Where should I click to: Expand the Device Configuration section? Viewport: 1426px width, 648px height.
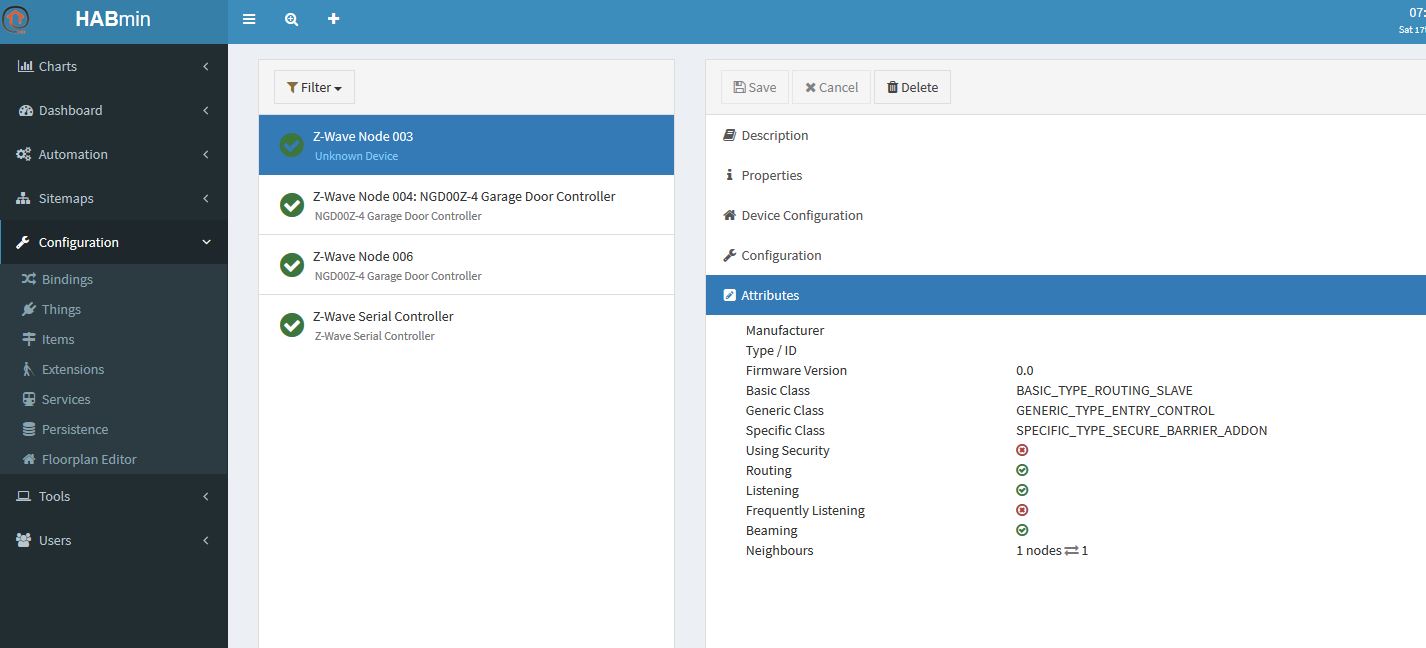[x=801, y=215]
